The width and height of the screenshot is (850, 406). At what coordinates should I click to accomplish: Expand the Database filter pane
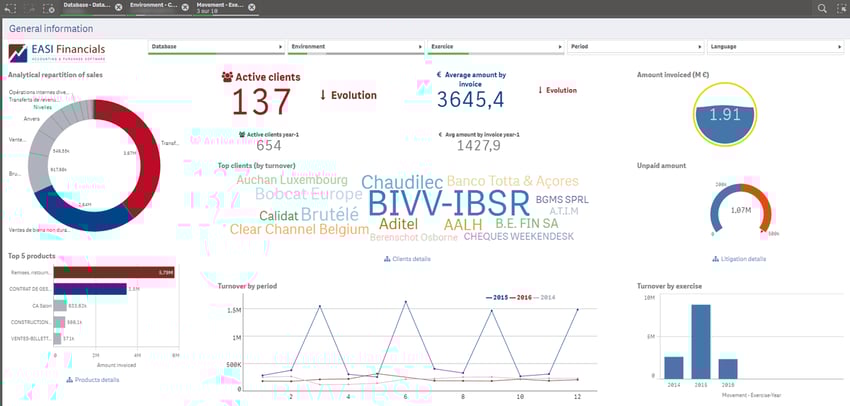pyautogui.click(x=216, y=47)
